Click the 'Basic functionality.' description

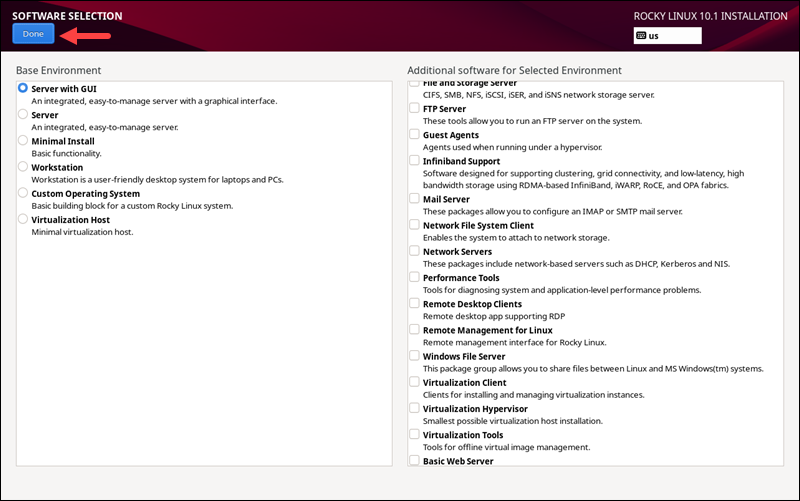(x=66, y=154)
